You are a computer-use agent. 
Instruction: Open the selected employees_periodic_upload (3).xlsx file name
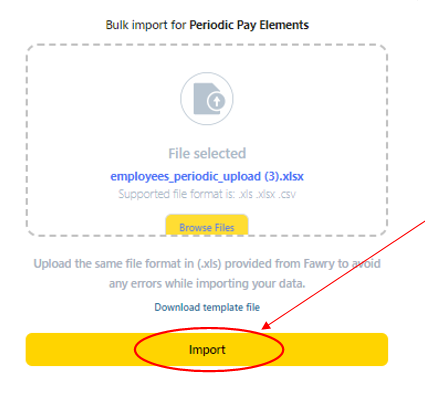tap(207, 176)
